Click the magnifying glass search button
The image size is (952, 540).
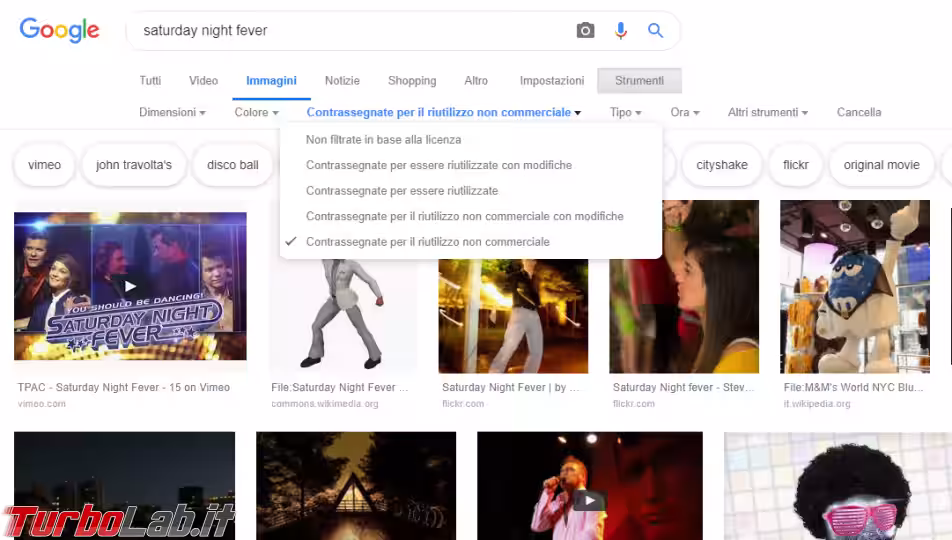(655, 30)
